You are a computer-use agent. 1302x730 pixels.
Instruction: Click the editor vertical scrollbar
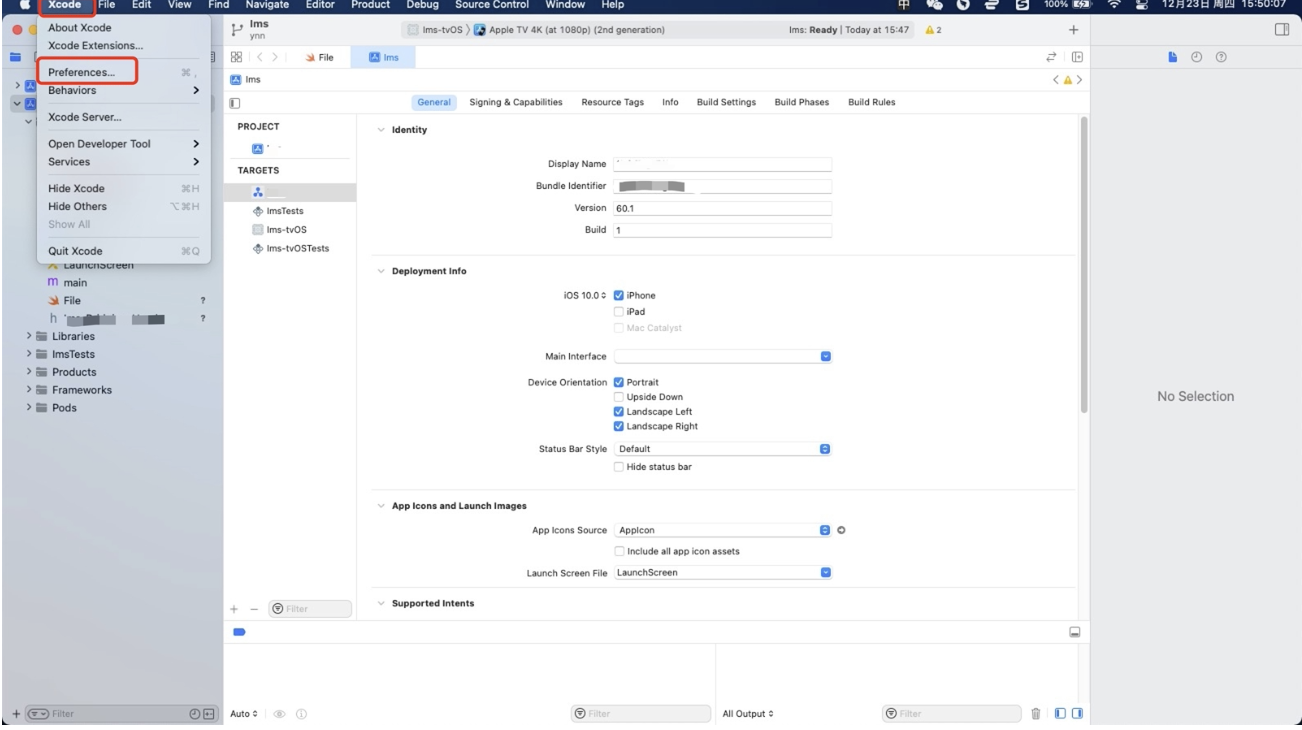coord(1084,264)
